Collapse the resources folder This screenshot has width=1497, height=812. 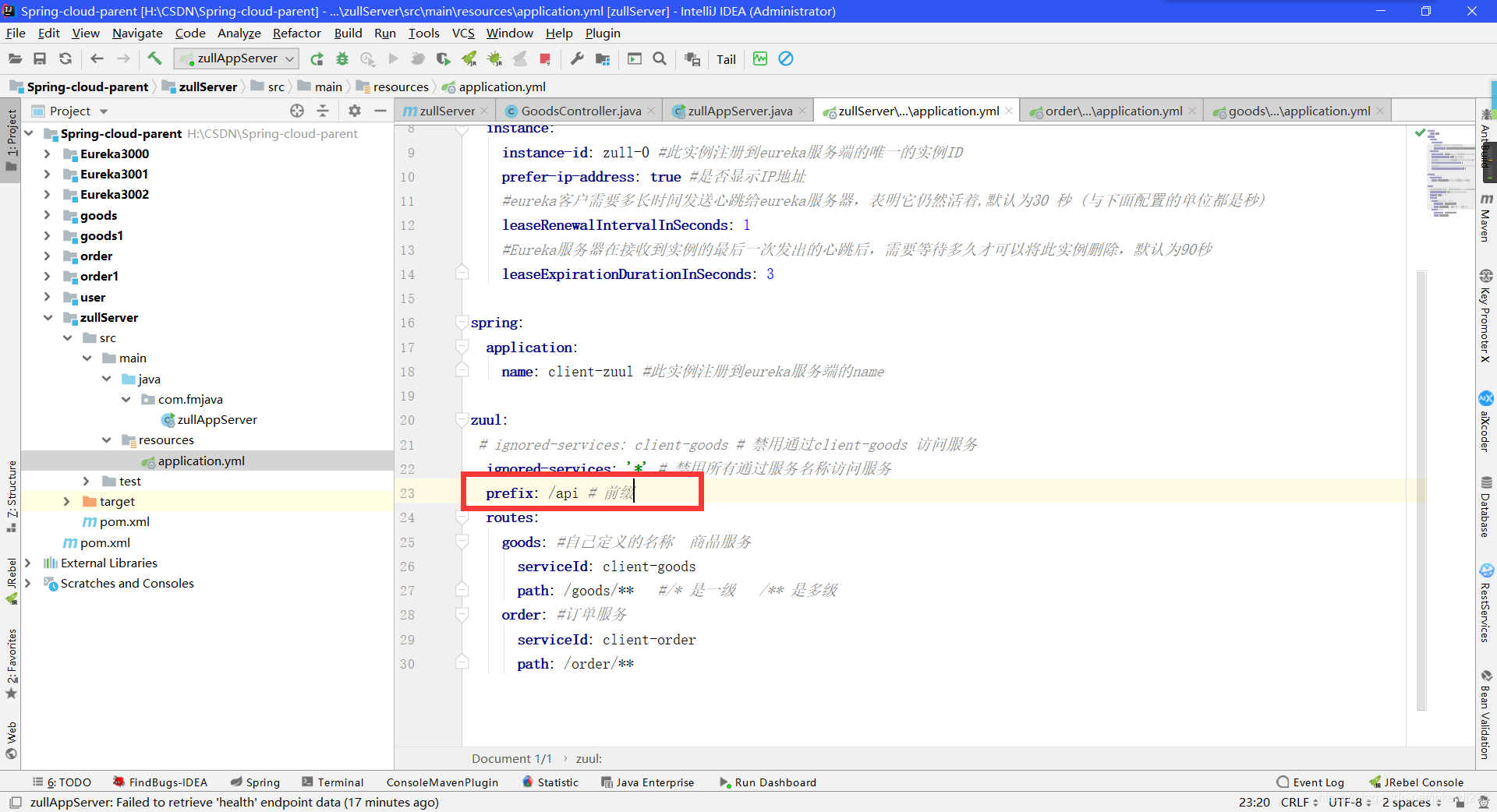tap(107, 440)
